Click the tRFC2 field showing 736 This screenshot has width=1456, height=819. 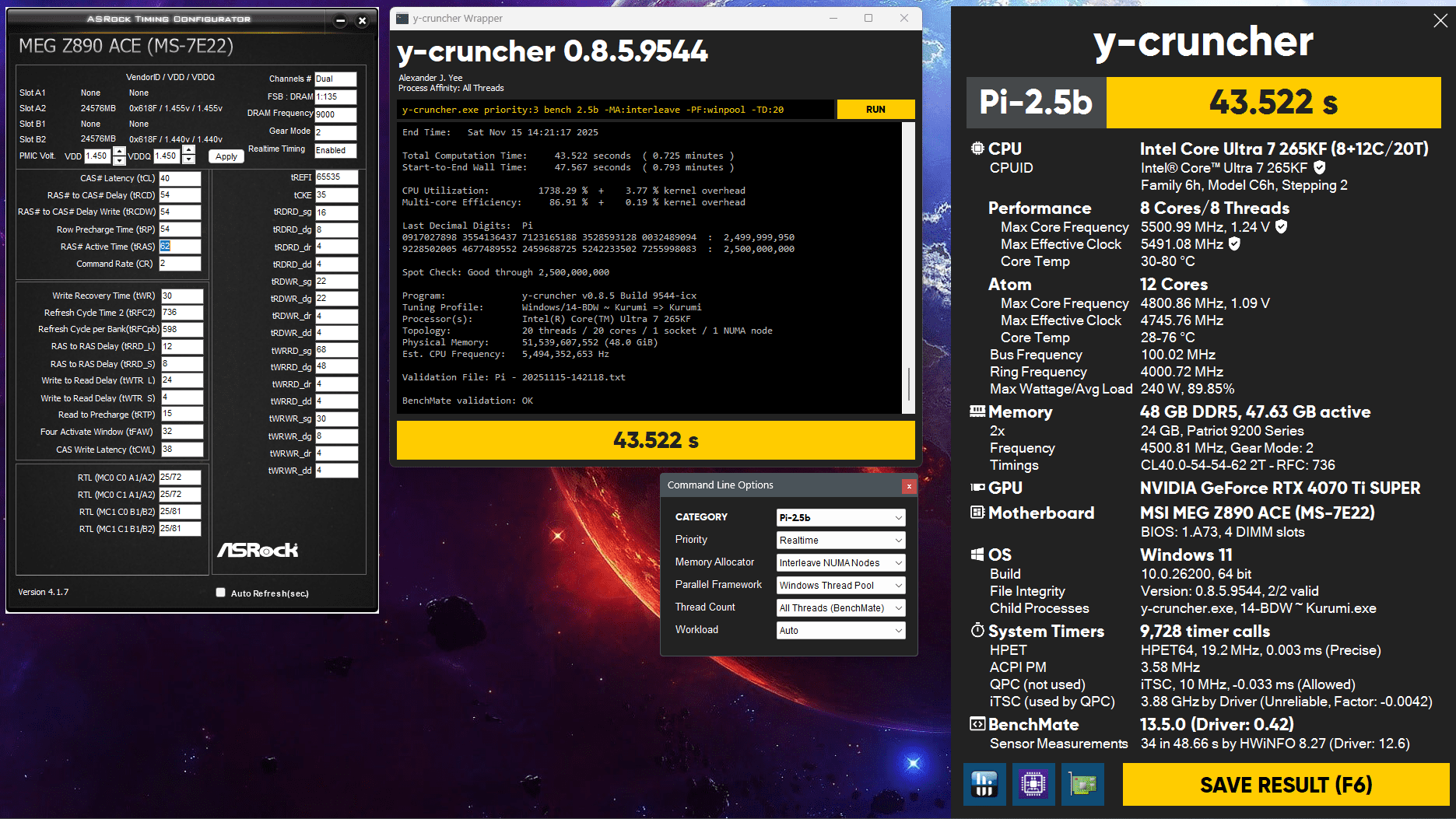[182, 313]
